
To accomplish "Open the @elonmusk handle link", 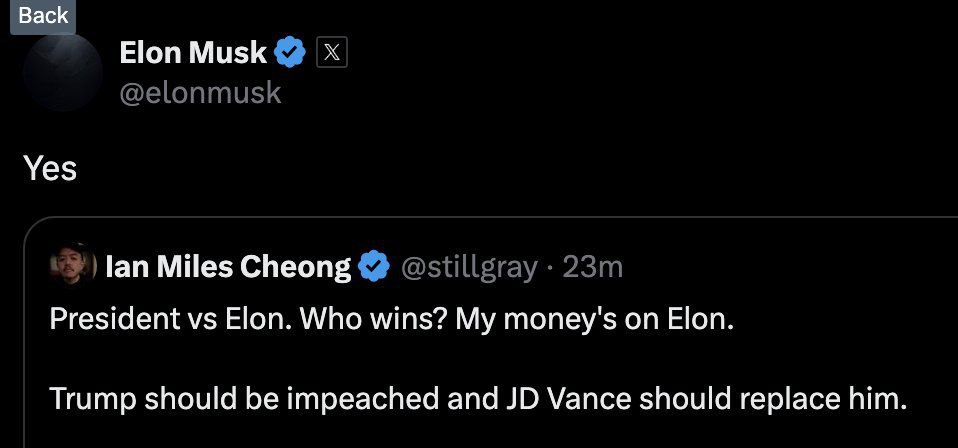I will coord(200,93).
